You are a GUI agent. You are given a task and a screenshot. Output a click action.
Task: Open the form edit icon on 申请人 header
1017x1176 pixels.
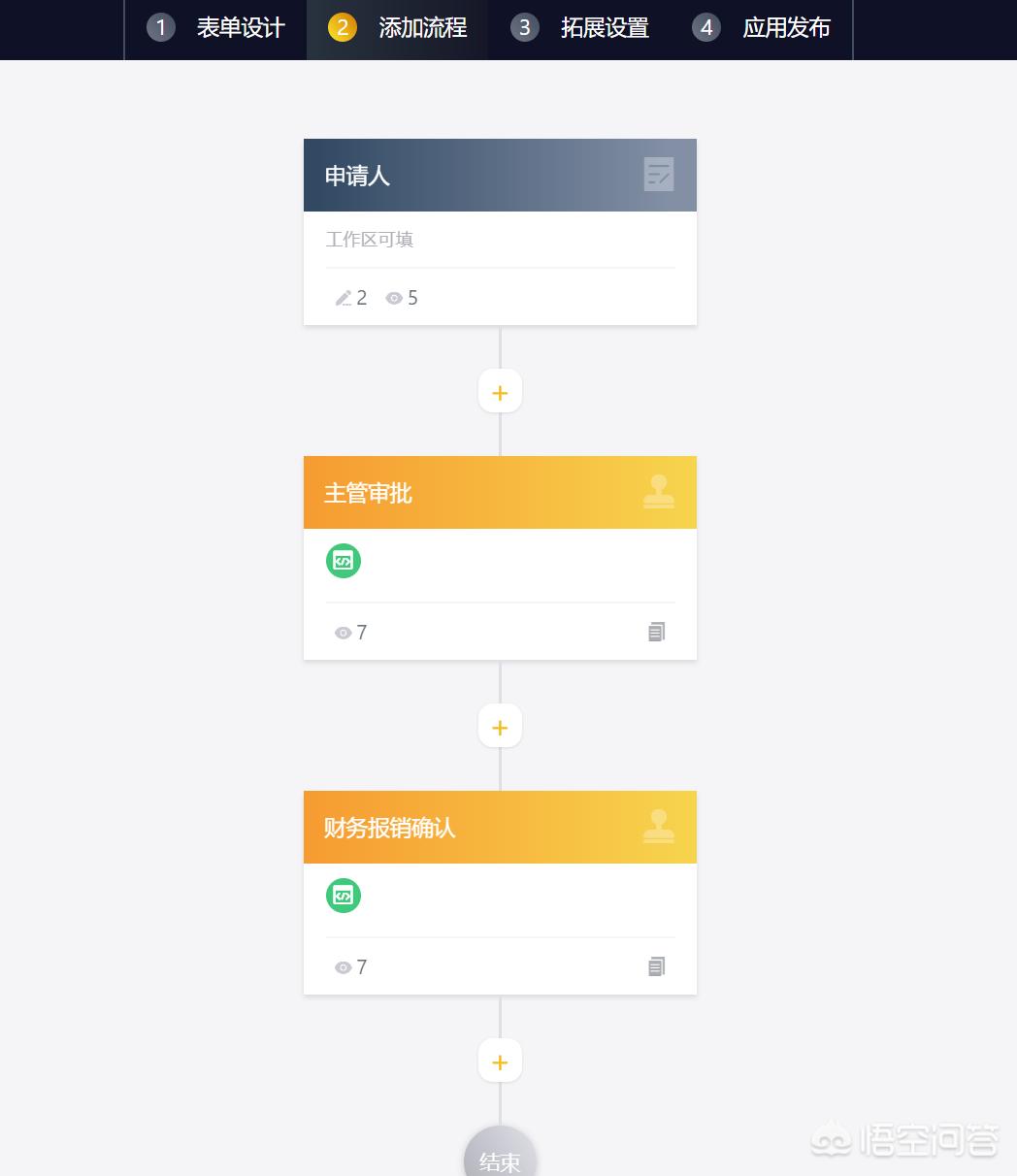point(659,175)
